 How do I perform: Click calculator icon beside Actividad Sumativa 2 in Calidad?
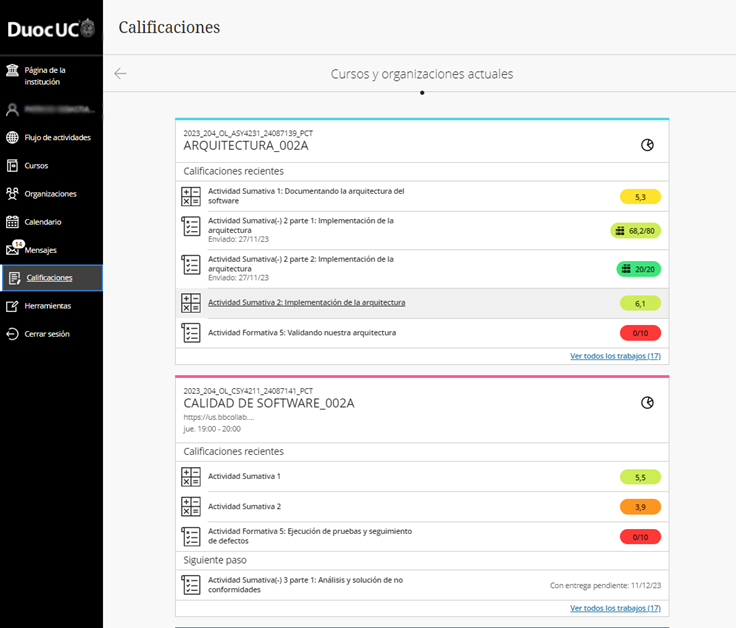click(x=191, y=507)
